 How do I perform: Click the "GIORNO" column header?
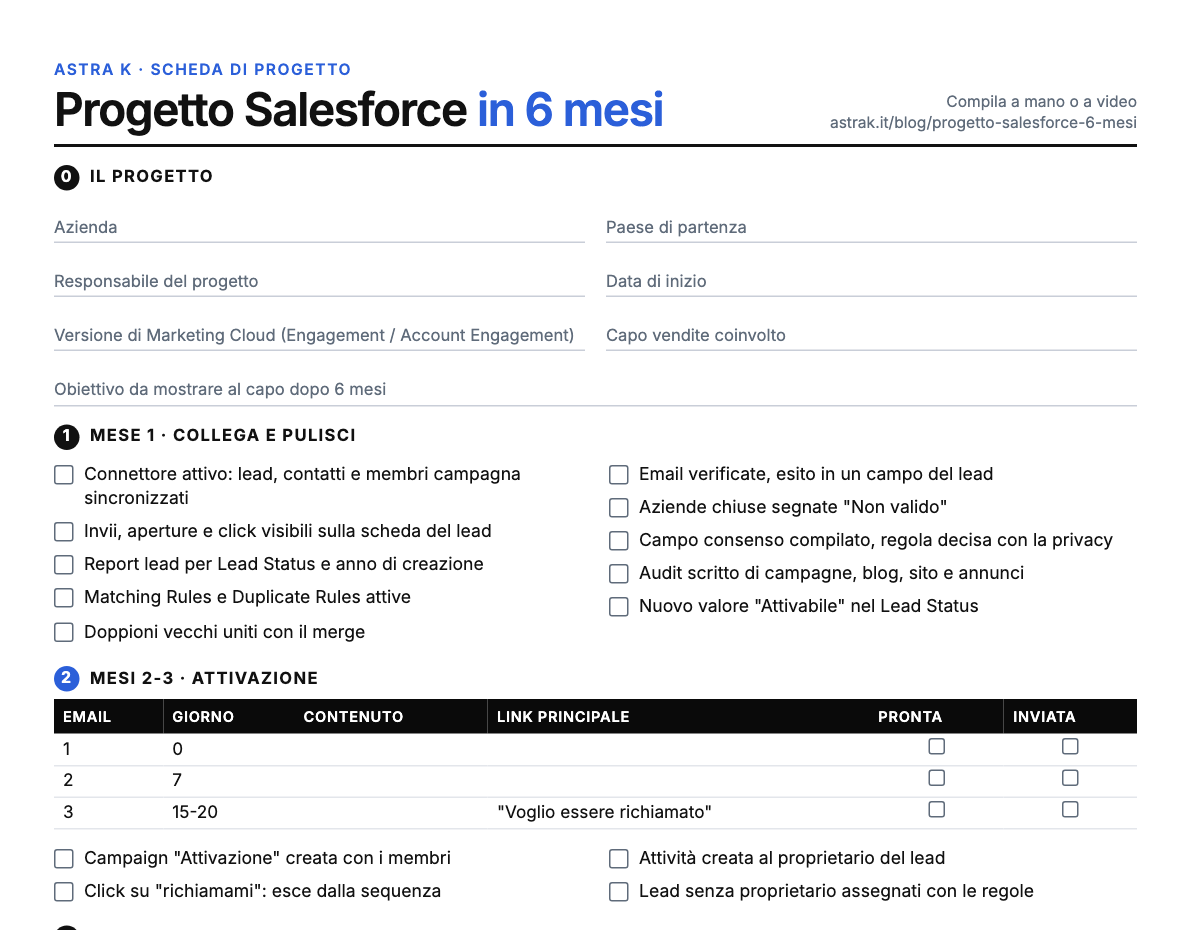click(x=203, y=717)
